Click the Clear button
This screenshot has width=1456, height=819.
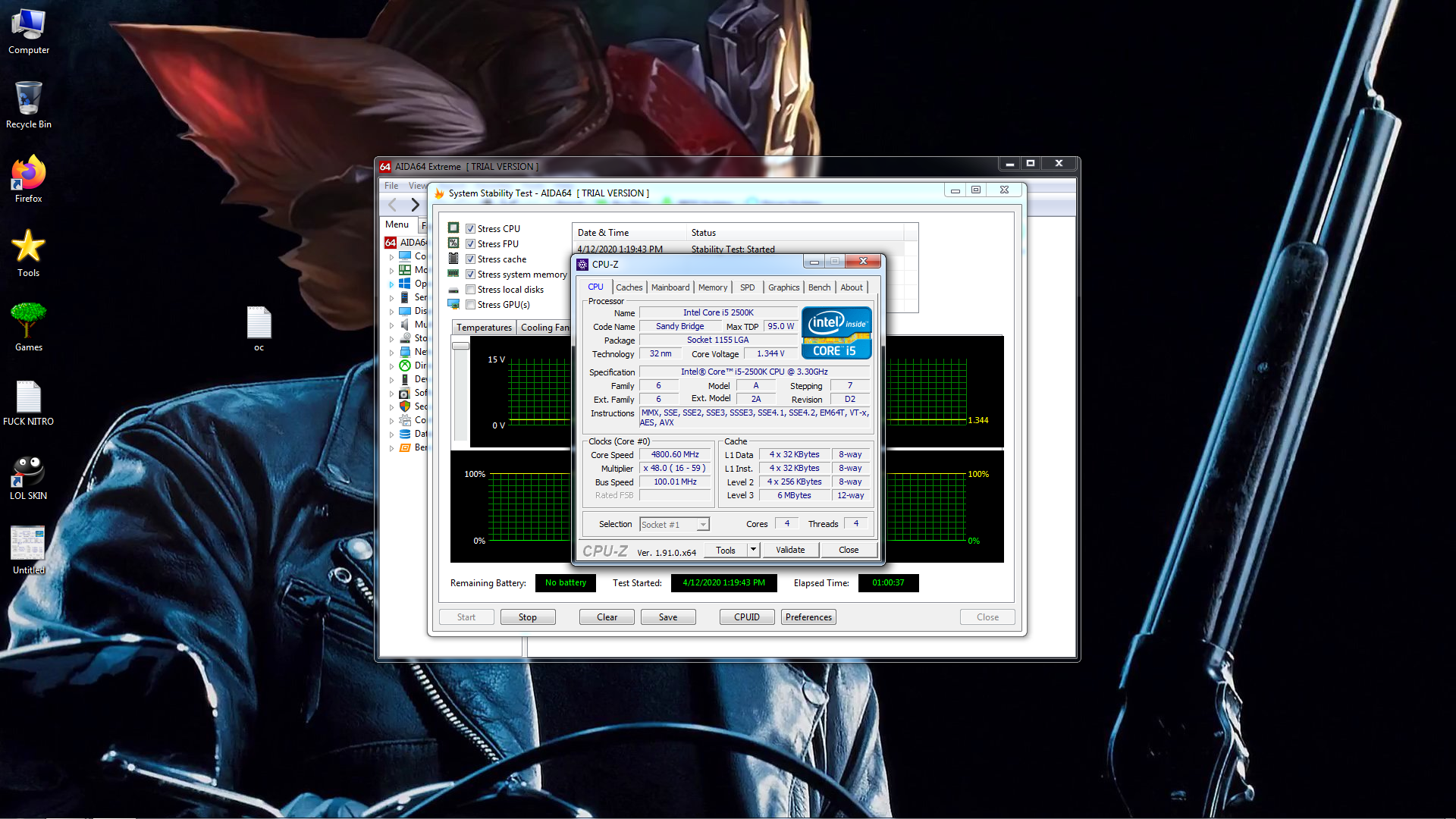click(607, 617)
